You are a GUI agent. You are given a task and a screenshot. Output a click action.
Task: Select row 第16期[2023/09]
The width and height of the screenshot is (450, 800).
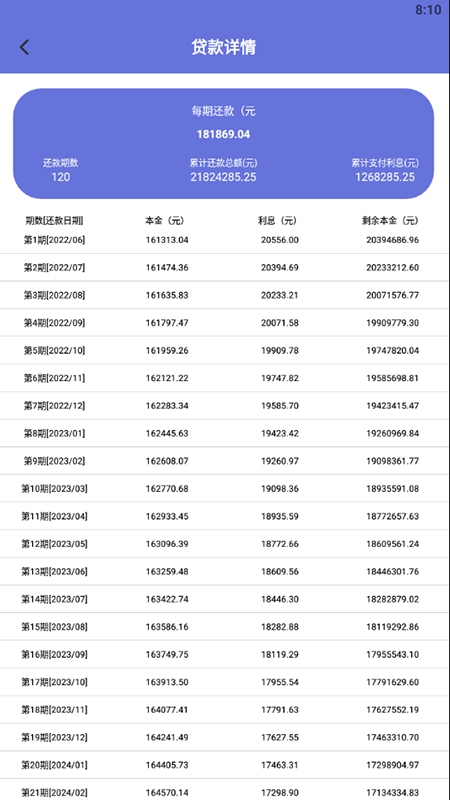[223, 655]
